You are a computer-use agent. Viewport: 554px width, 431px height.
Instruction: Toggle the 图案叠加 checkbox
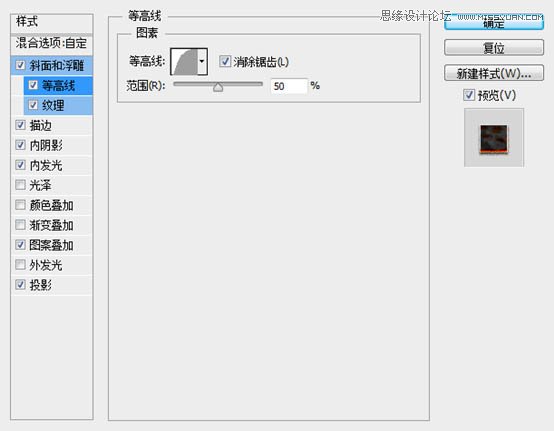20,245
